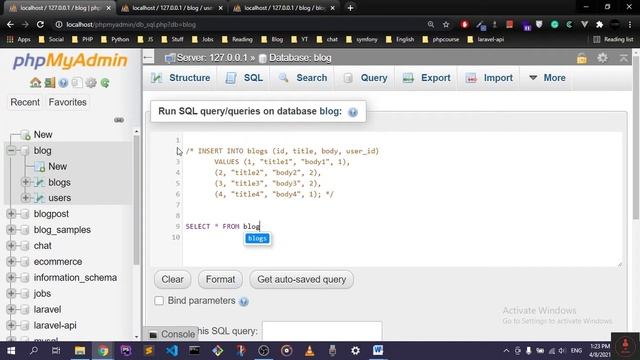The height and width of the screenshot is (360, 640).
Task: Open Word from taskbar
Action: tap(378, 351)
